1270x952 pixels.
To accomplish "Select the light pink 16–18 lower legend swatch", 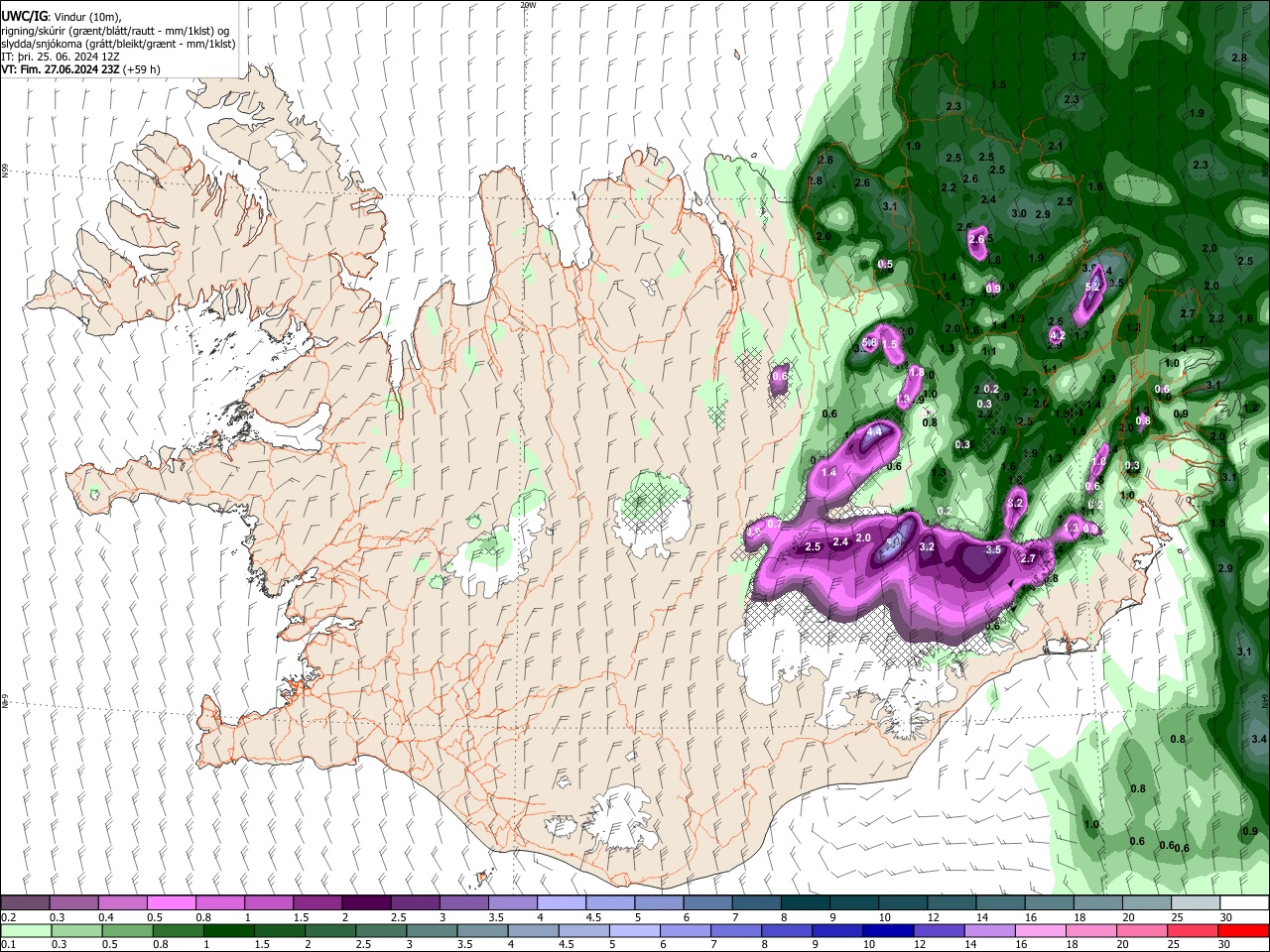I will [1041, 931].
